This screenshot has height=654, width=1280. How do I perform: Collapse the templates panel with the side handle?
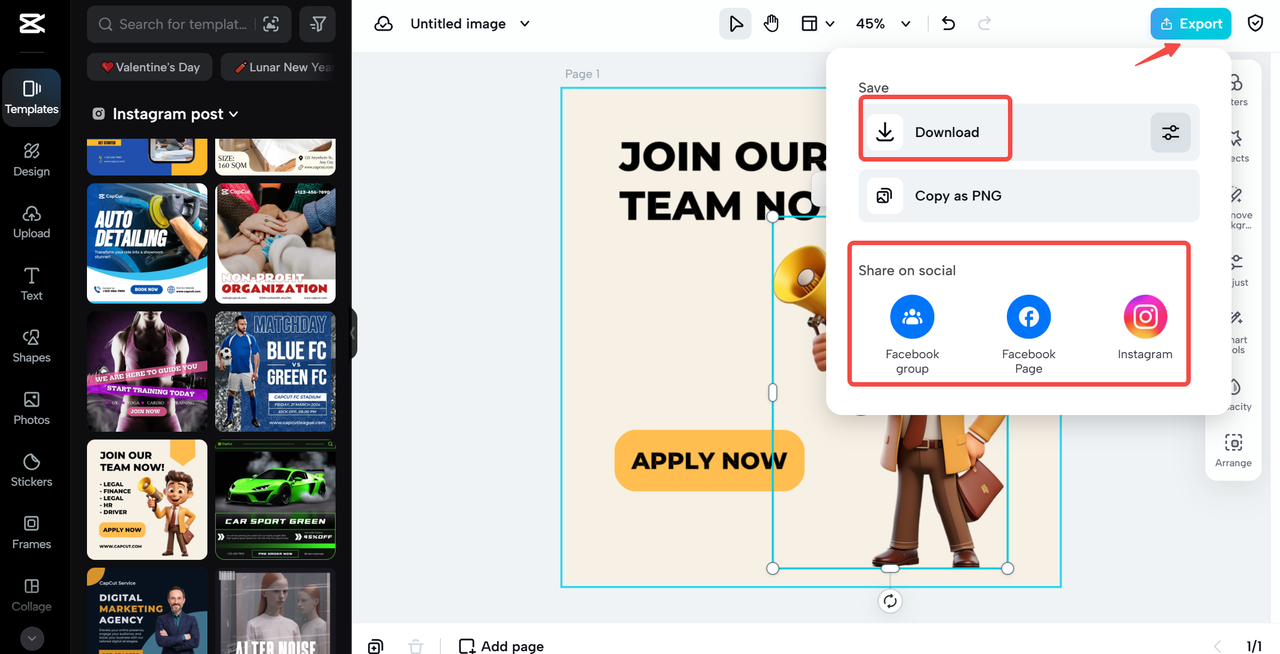(x=354, y=334)
